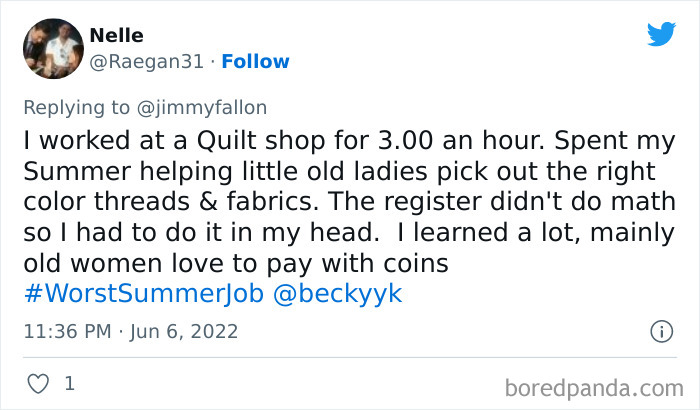Open Nelle's profile picture

tap(51, 49)
